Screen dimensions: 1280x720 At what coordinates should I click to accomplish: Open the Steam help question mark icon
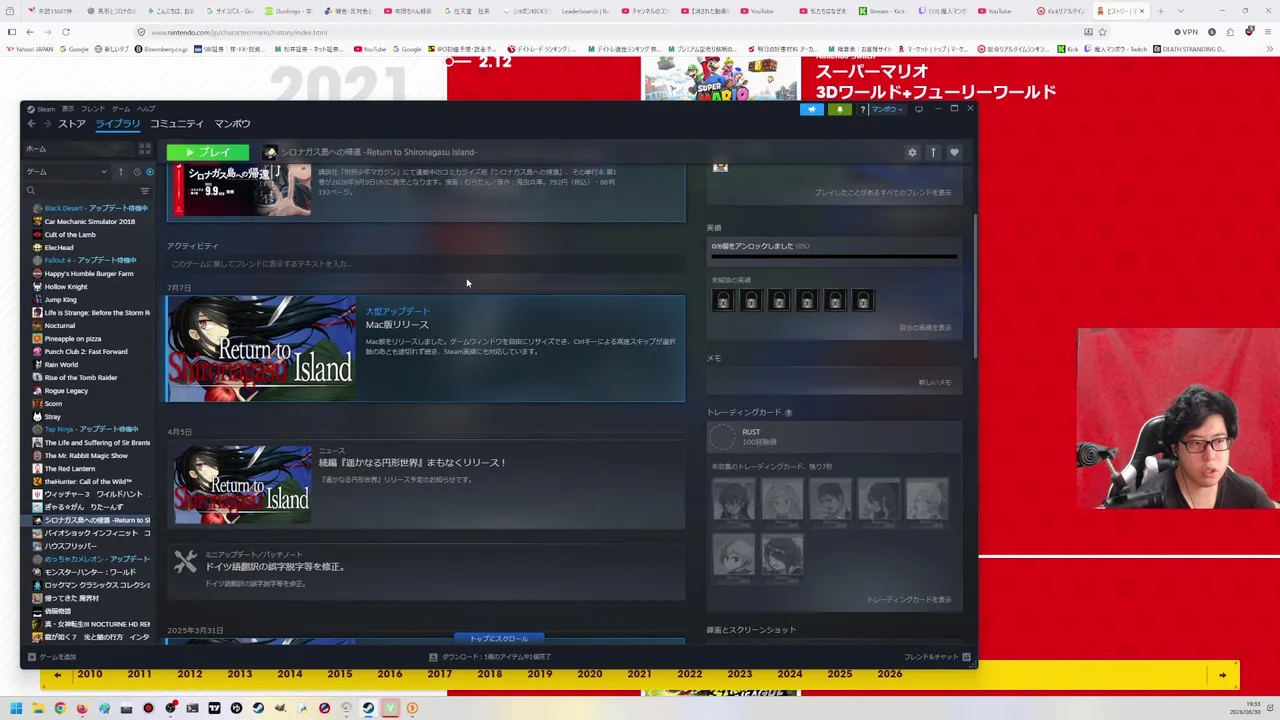click(x=862, y=109)
